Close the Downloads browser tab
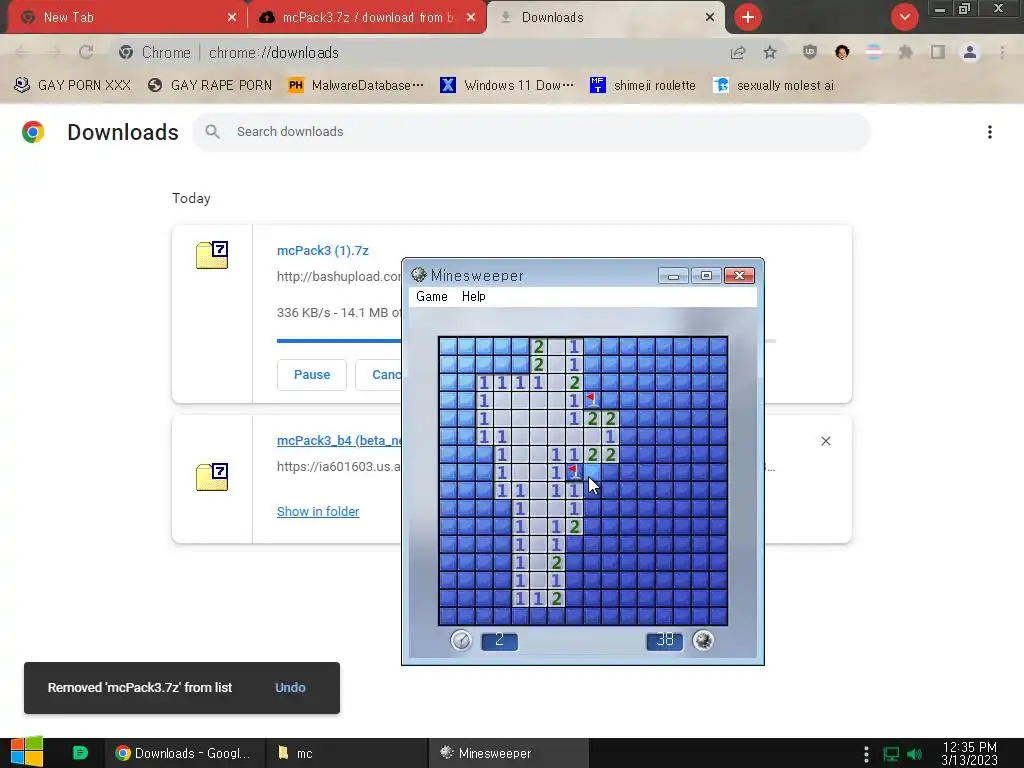Screen dimensions: 1024x768 (710, 18)
